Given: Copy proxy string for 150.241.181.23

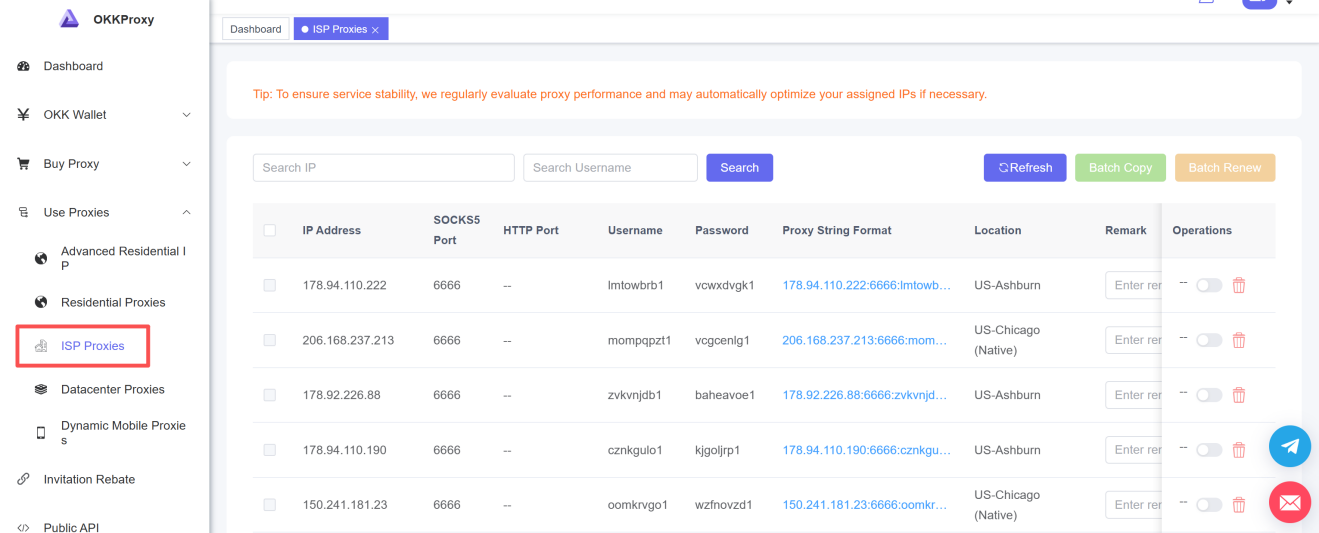Looking at the screenshot, I should pyautogui.click(x=866, y=505).
